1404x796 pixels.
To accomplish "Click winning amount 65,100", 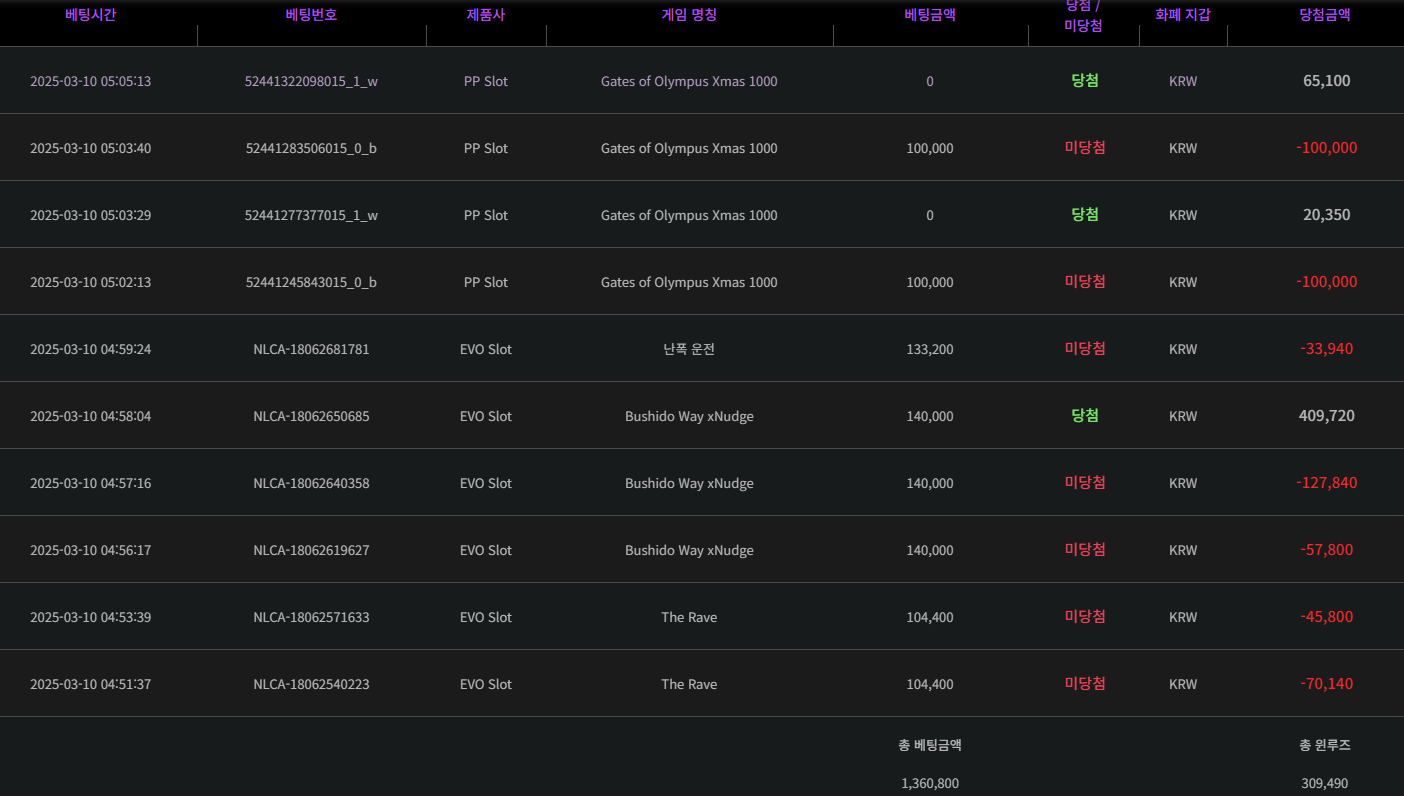I will pyautogui.click(x=1326, y=81).
